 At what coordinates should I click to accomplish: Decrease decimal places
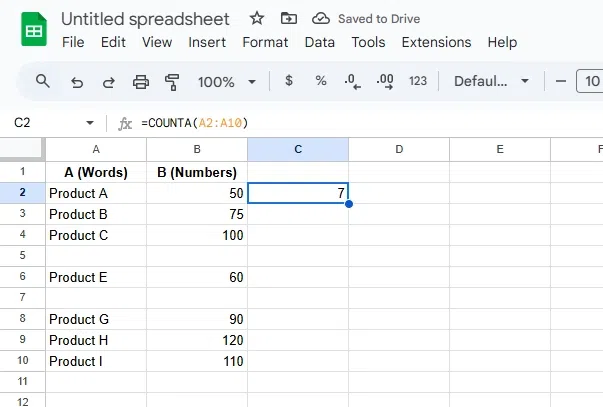[x=351, y=81]
